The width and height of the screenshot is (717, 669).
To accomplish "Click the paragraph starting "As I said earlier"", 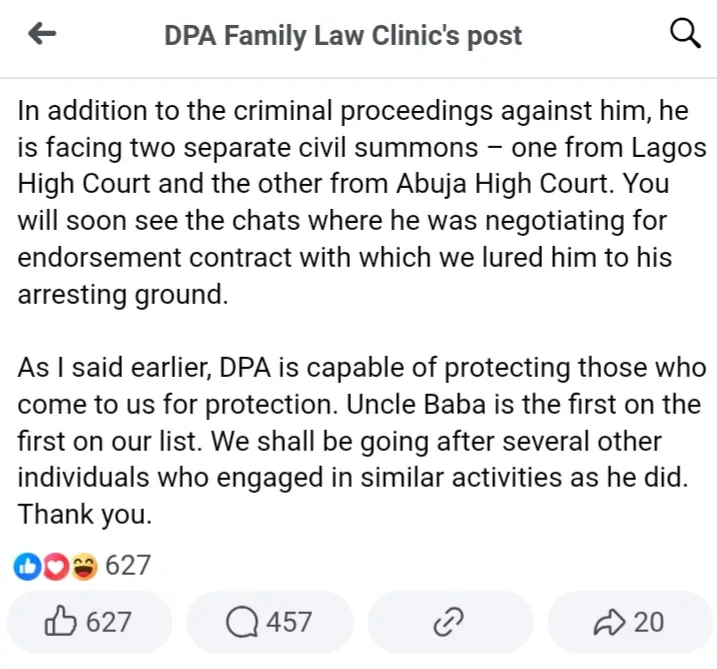I will (358, 440).
